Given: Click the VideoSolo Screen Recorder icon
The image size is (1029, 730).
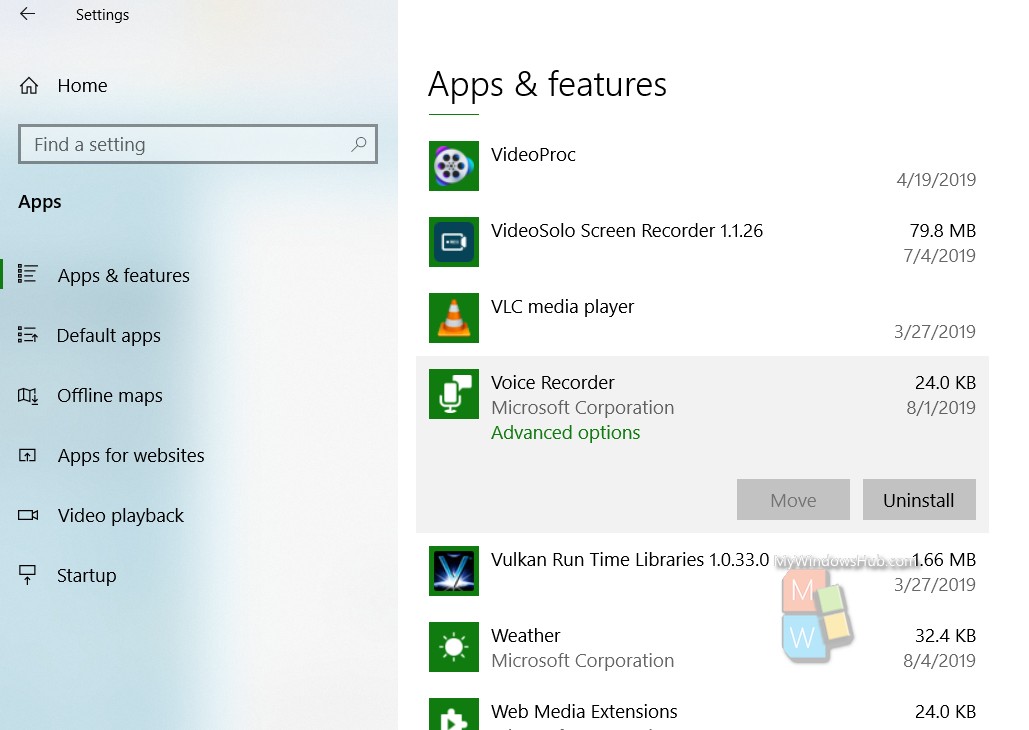Looking at the screenshot, I should coord(453,242).
